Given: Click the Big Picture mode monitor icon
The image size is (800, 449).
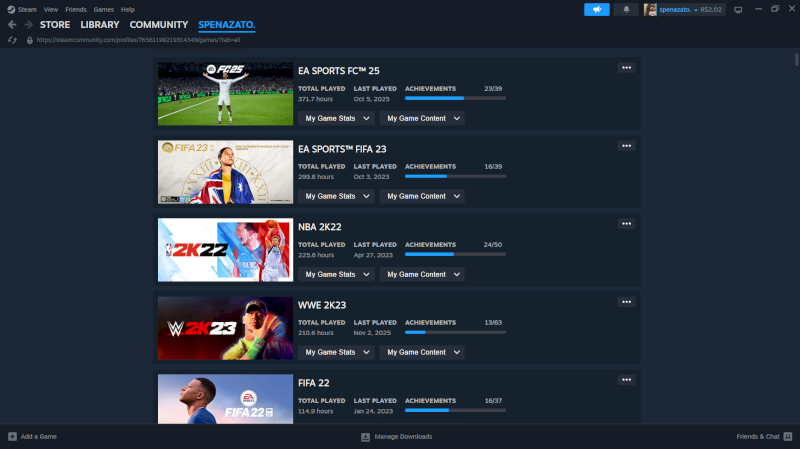Looking at the screenshot, I should [x=738, y=9].
